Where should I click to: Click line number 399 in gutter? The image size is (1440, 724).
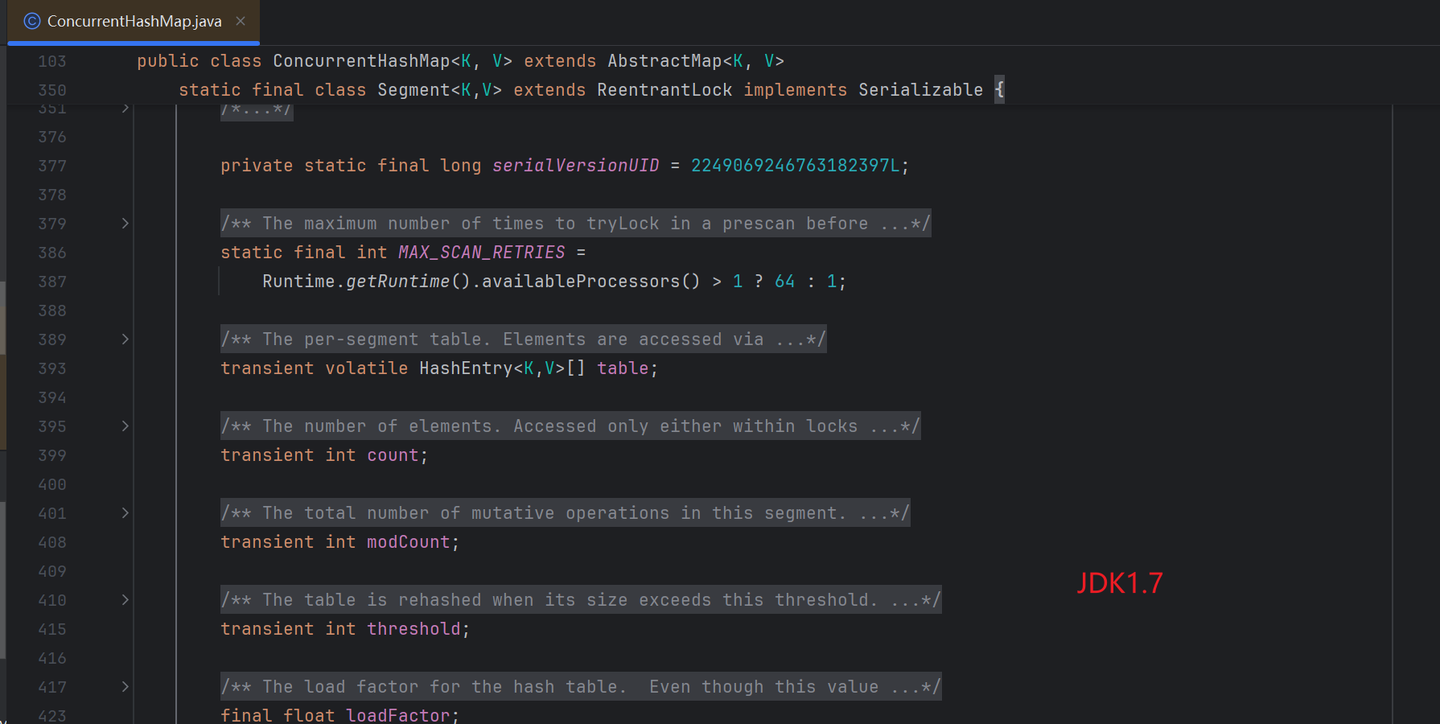(x=52, y=455)
